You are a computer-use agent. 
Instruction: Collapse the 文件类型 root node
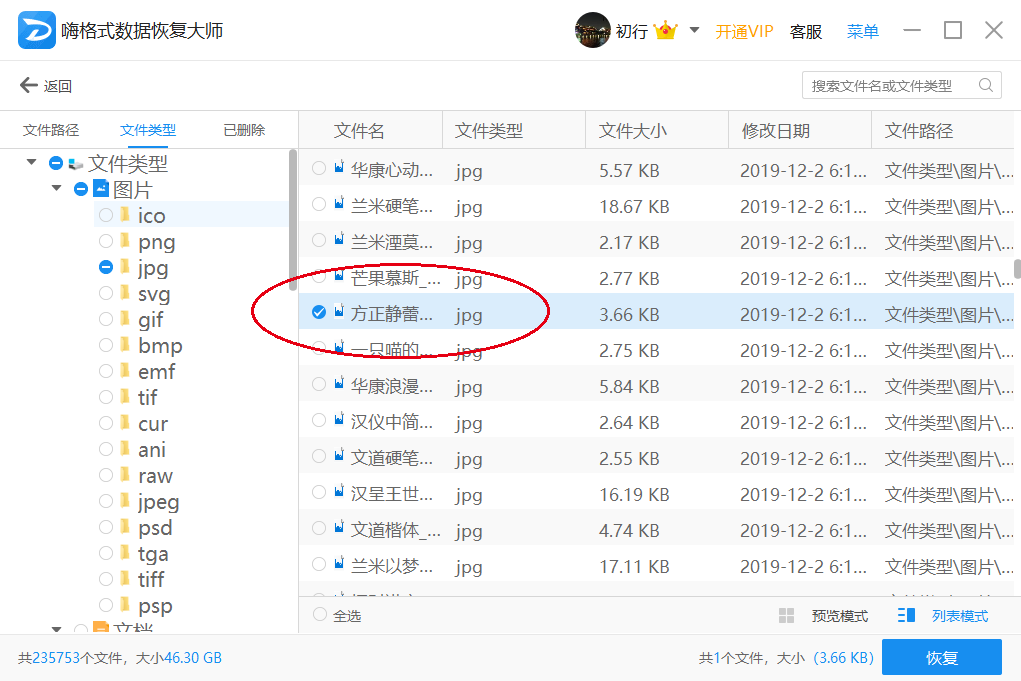tap(31, 161)
